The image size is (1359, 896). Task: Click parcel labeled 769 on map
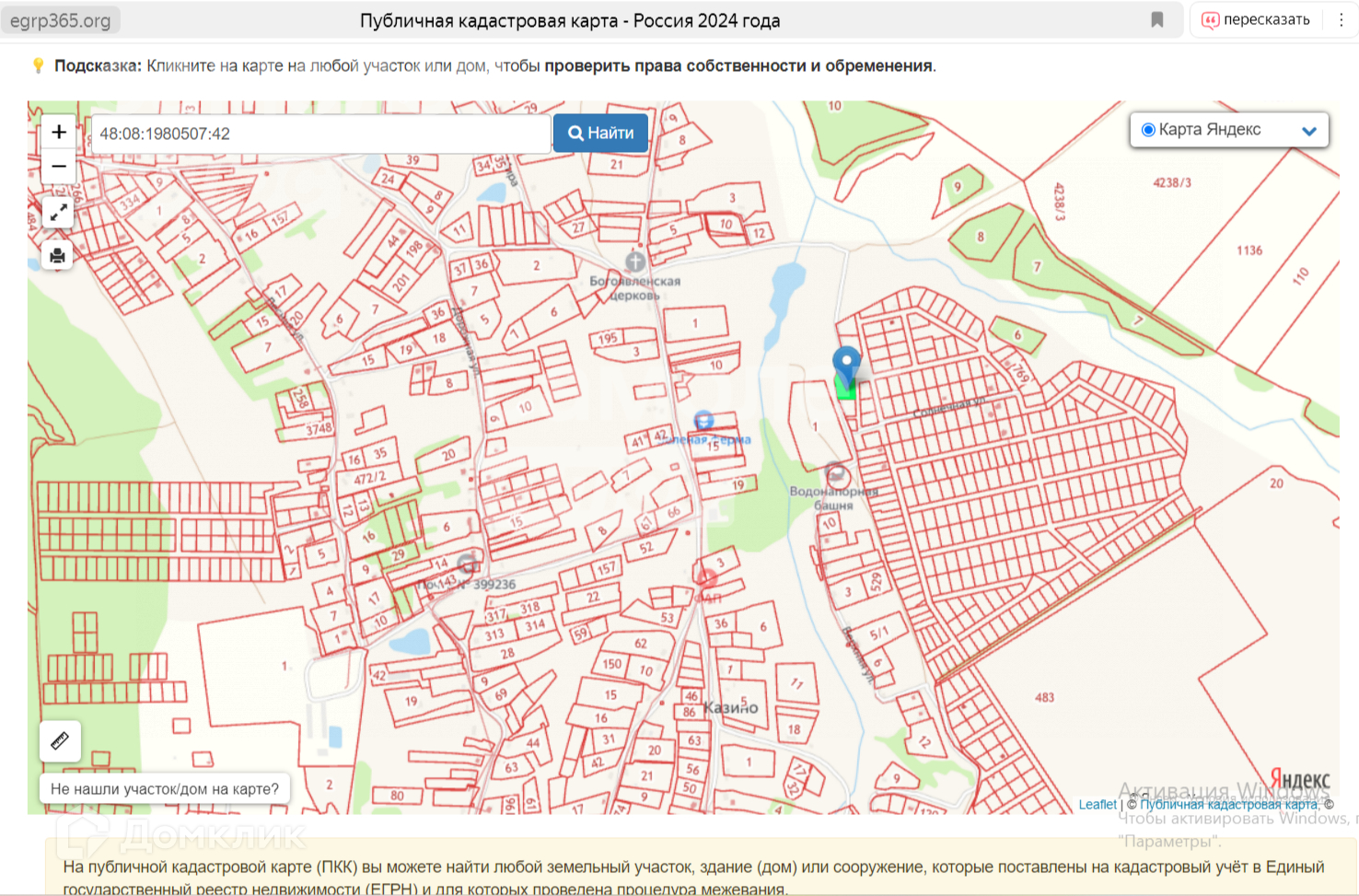coord(1020,374)
